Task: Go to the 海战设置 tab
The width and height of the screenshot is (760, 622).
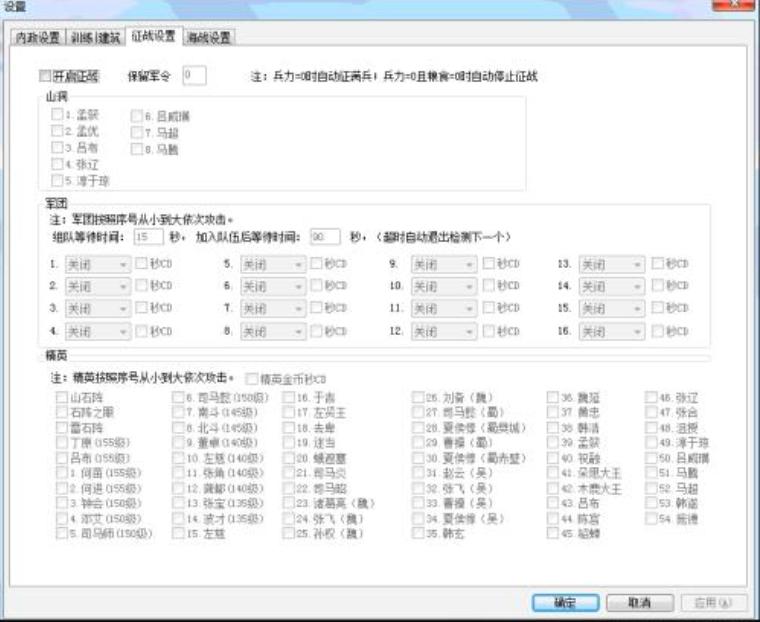Action: (209, 37)
